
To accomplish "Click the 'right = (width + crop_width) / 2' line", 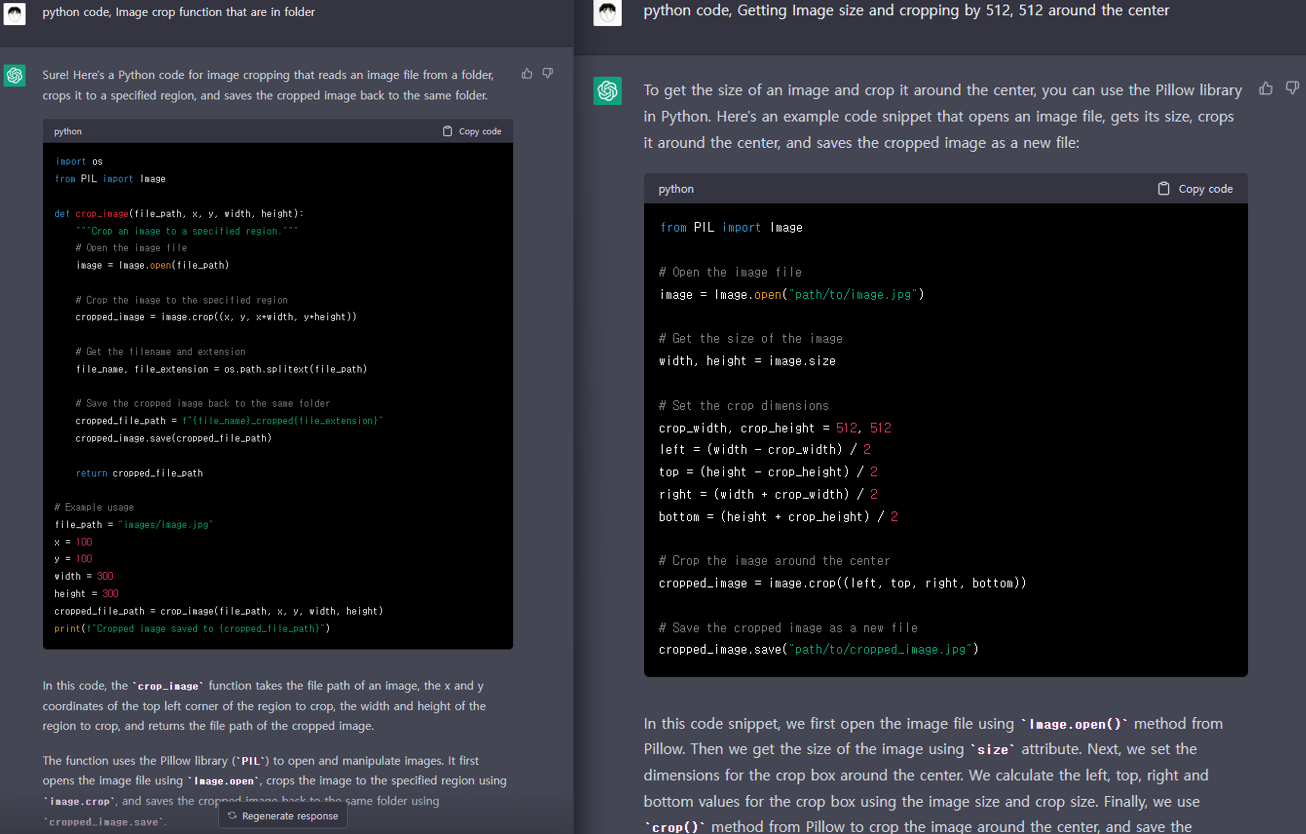I will pos(768,494).
